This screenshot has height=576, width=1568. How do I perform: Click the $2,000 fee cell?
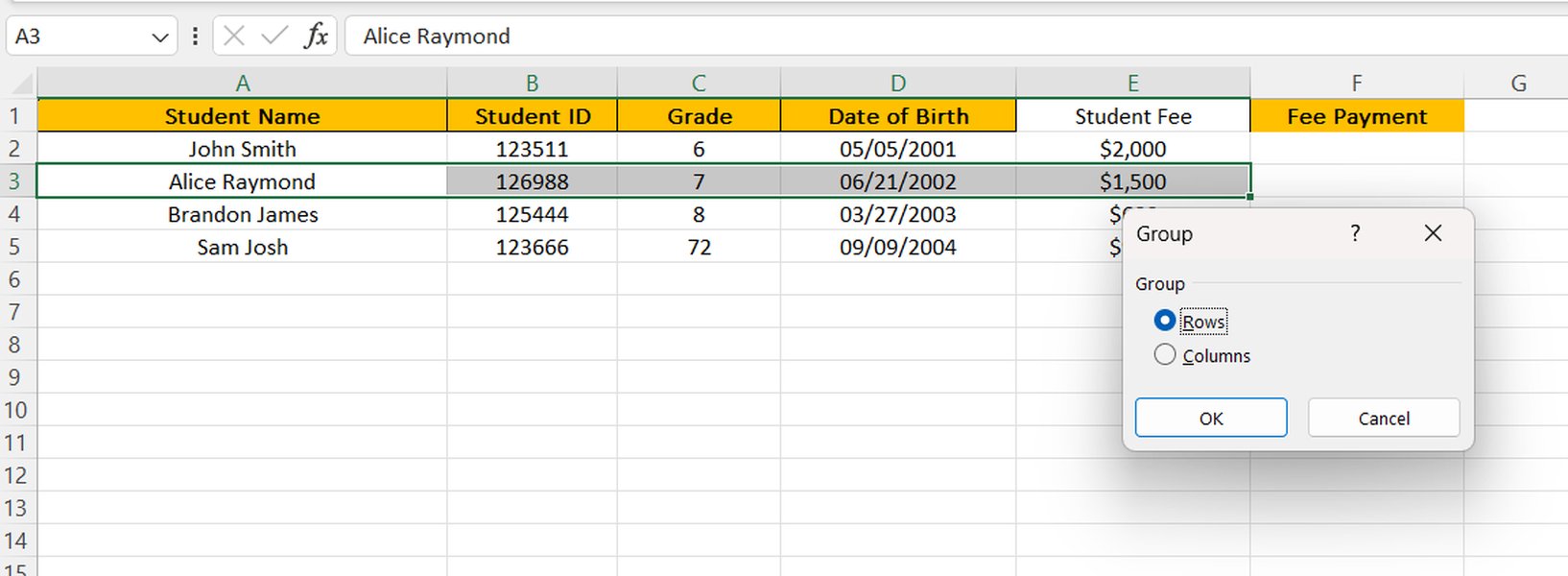[x=1133, y=149]
